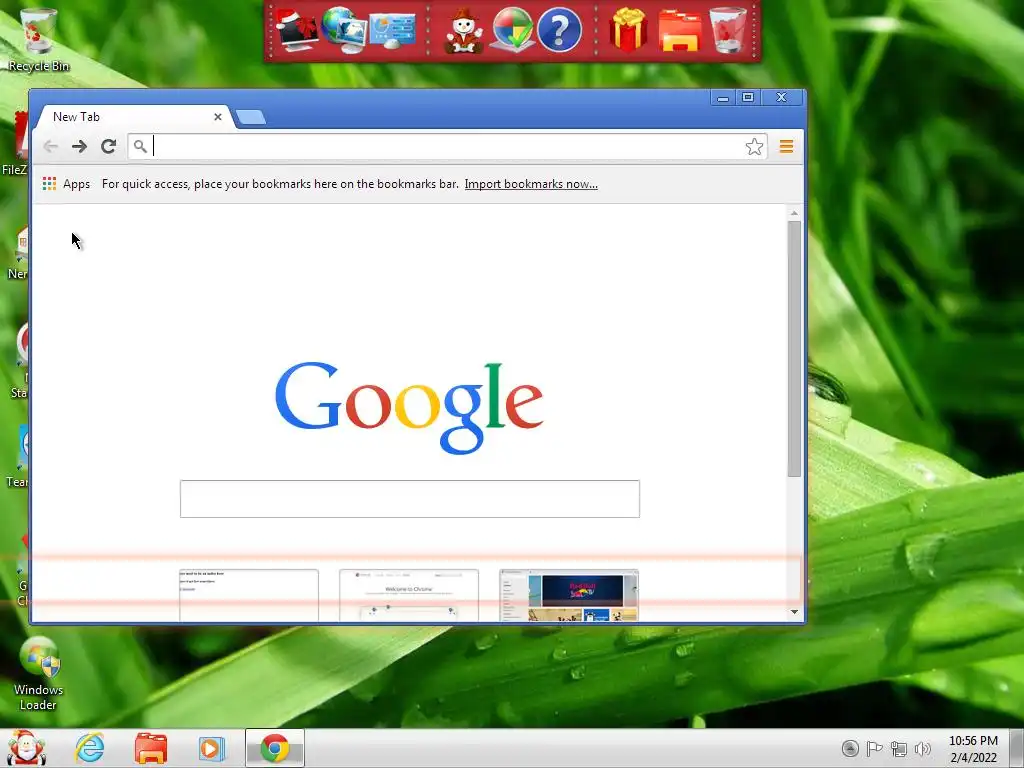Click the Action Center flag tray icon
This screenshot has width=1024, height=768.
coord(874,748)
